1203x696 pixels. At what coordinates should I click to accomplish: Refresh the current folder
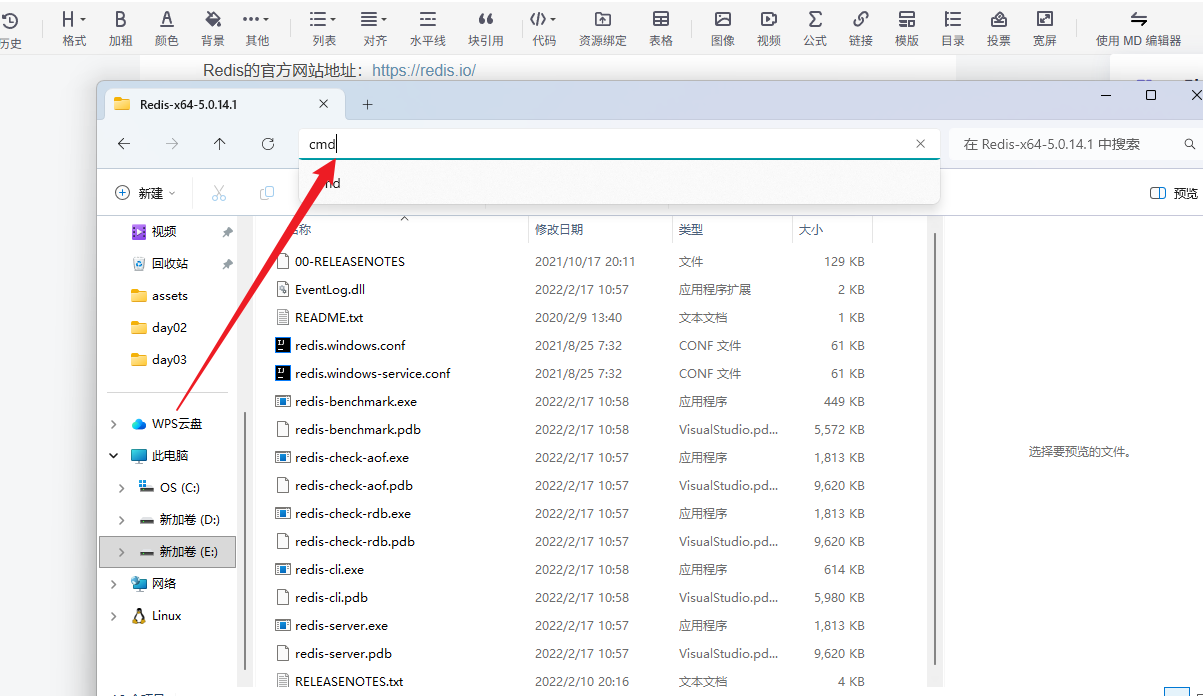point(268,144)
